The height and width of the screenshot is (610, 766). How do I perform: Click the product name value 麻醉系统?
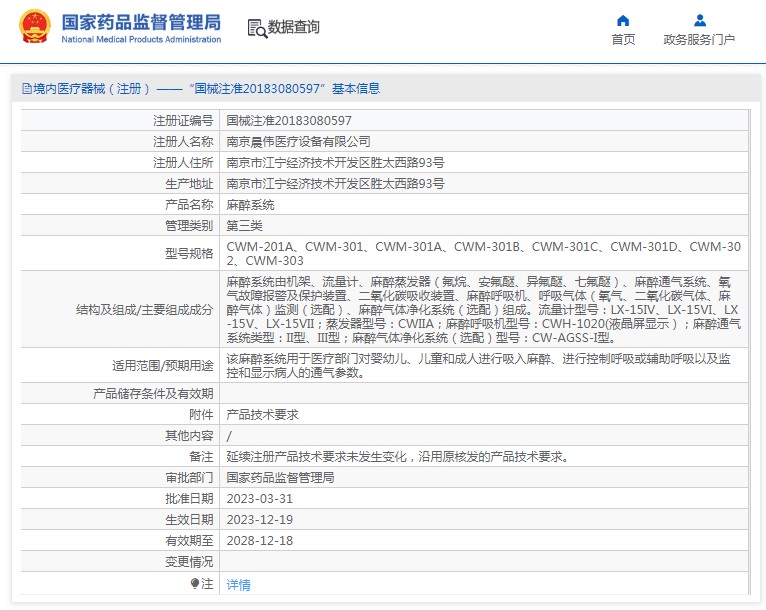250,204
